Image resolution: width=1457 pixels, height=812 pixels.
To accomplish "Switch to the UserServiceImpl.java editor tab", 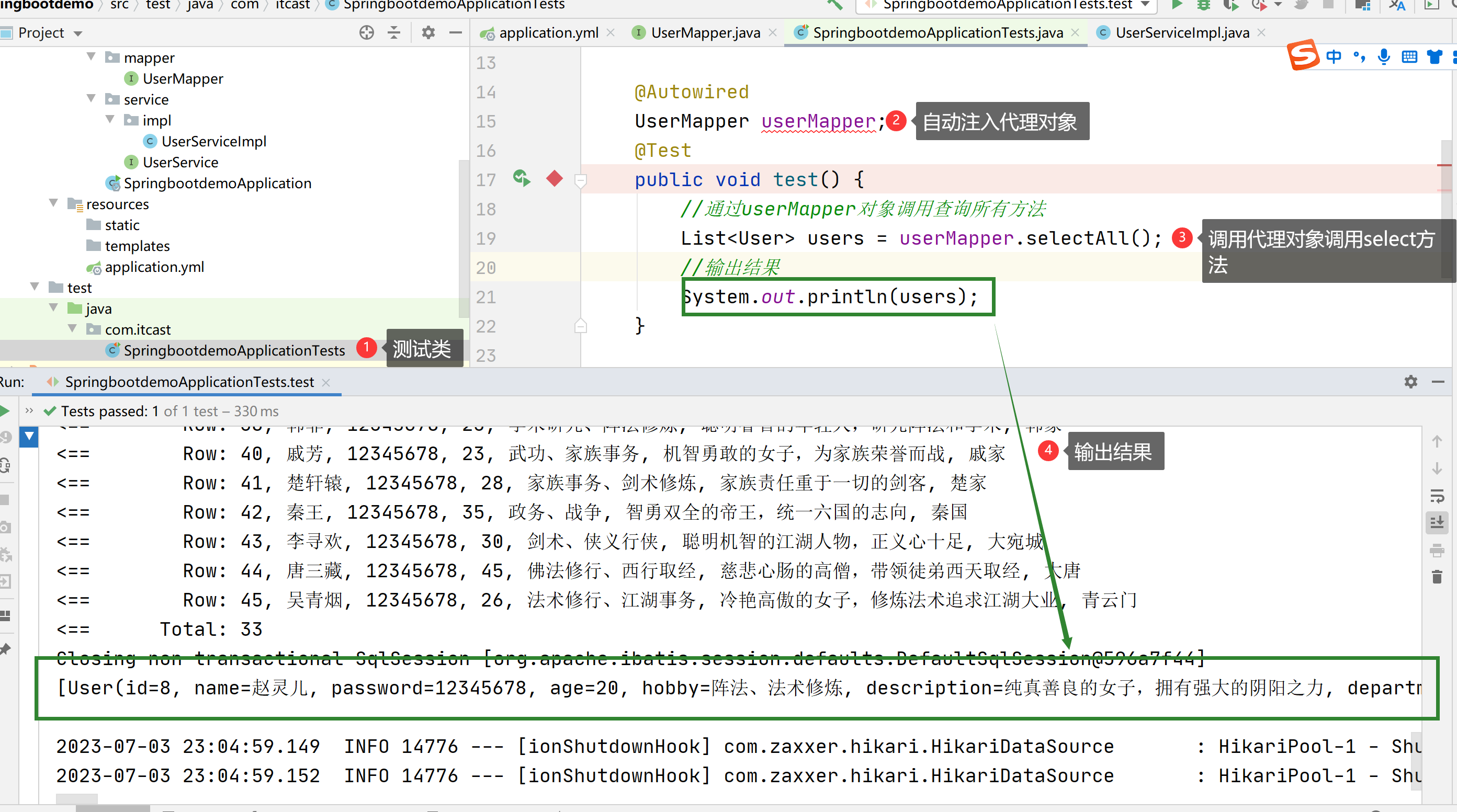I will click(1181, 33).
